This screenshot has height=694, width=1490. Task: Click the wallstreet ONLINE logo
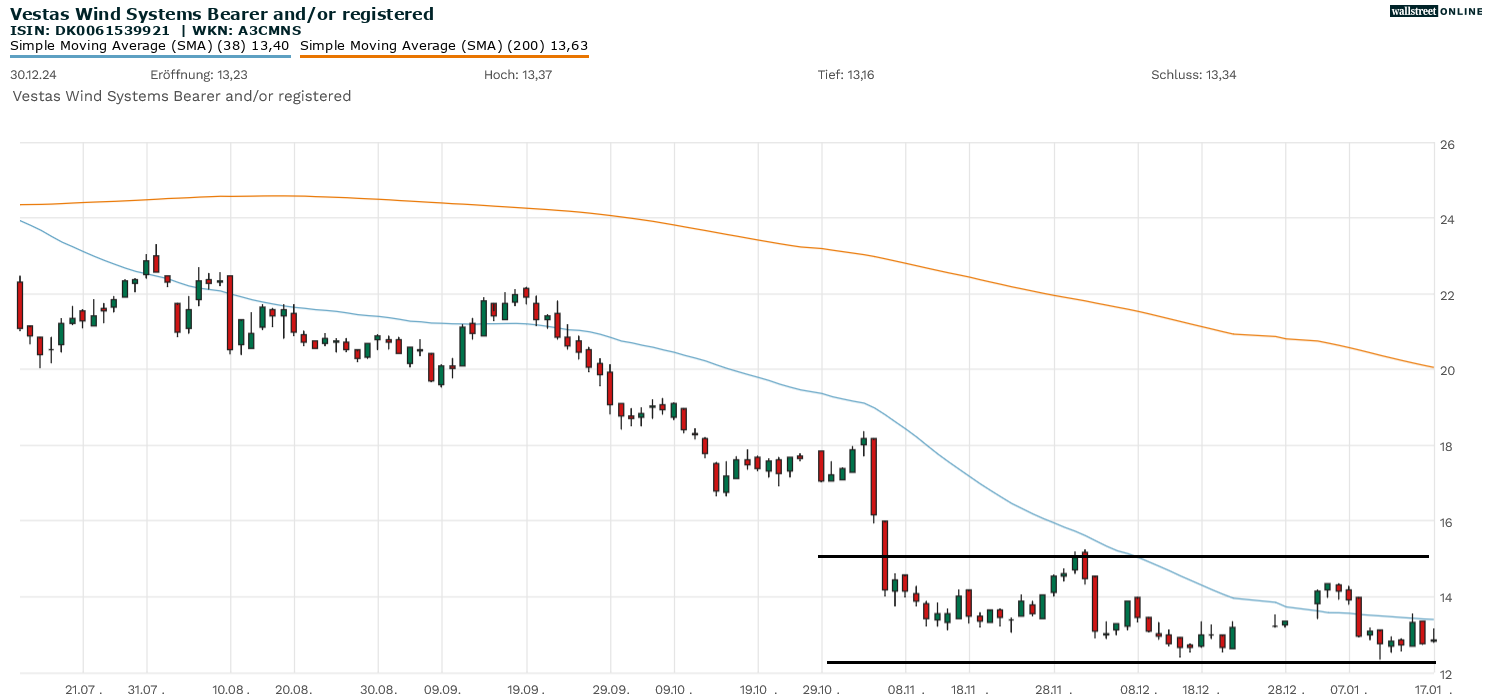1436,11
